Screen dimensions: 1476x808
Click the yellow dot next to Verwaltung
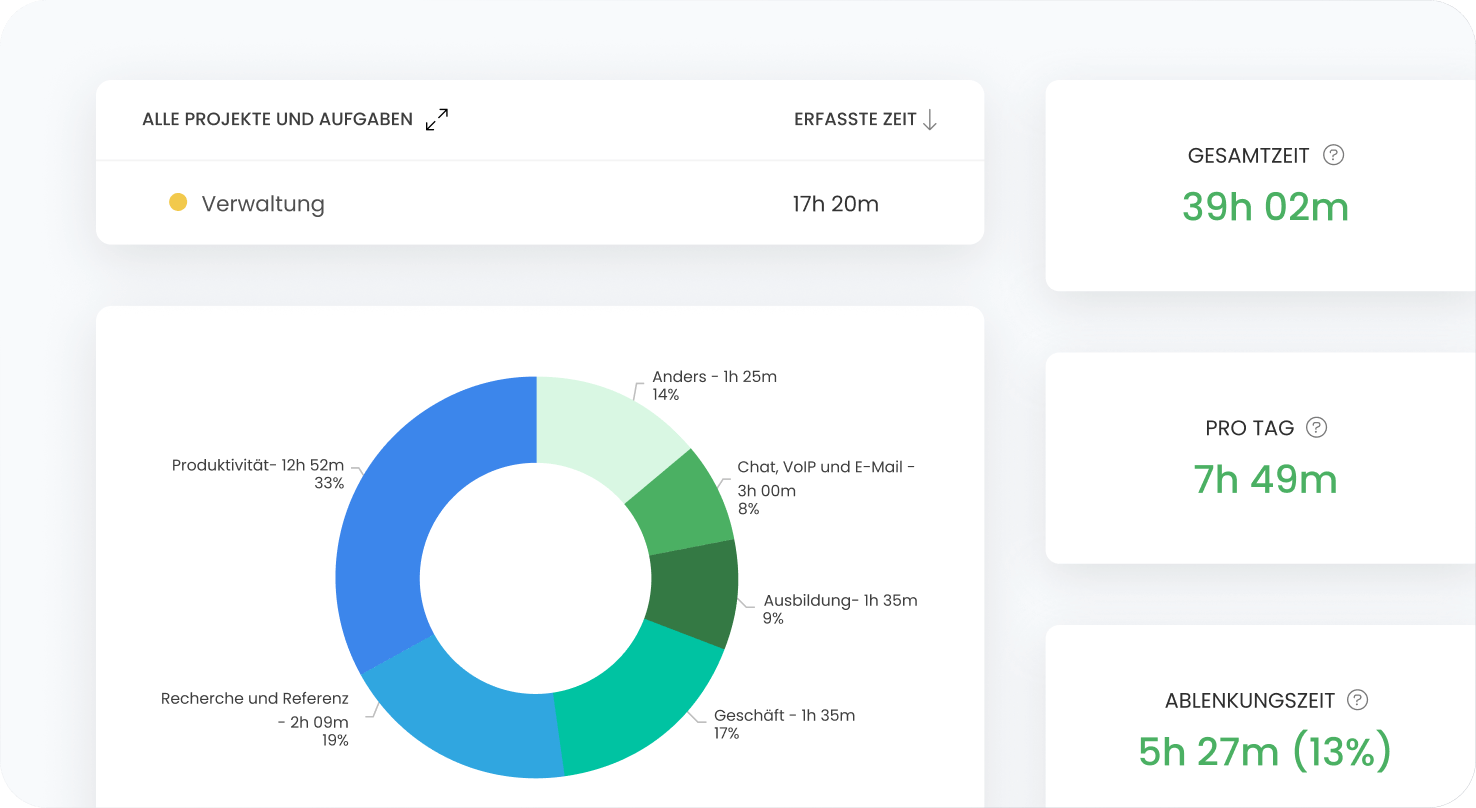pos(178,203)
